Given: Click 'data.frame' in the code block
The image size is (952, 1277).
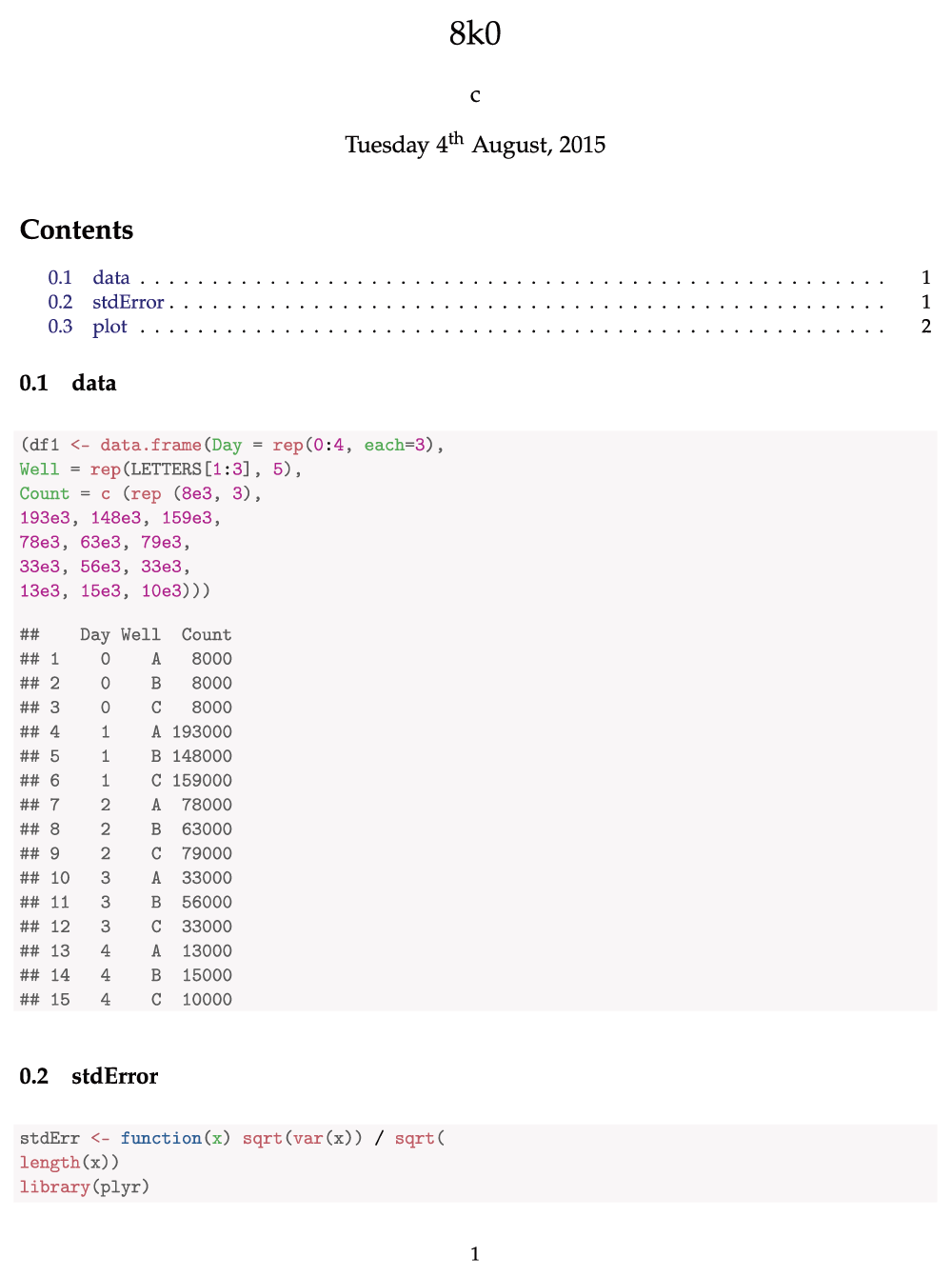Looking at the screenshot, I should pyautogui.click(x=150, y=445).
